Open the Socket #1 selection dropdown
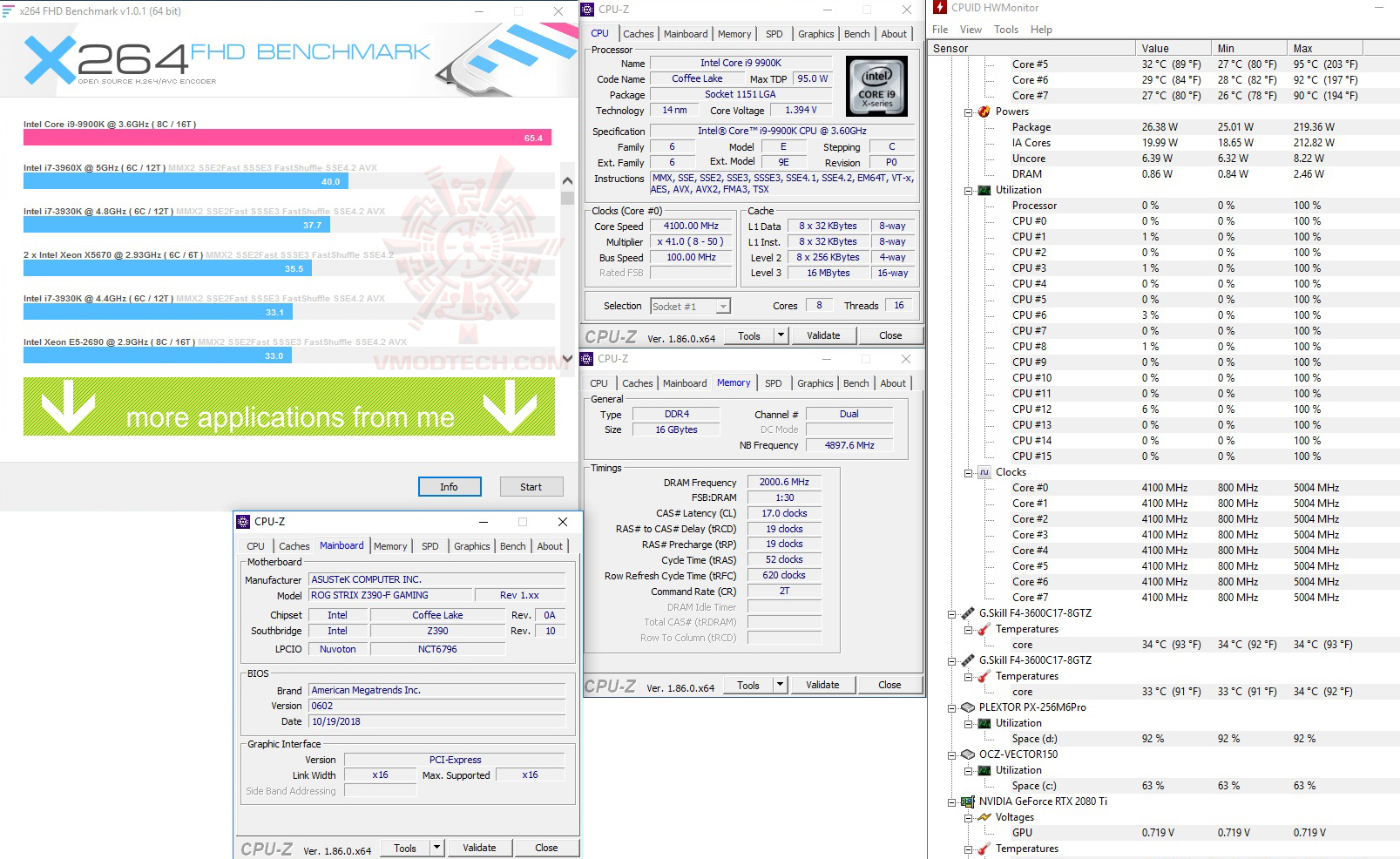 [721, 306]
